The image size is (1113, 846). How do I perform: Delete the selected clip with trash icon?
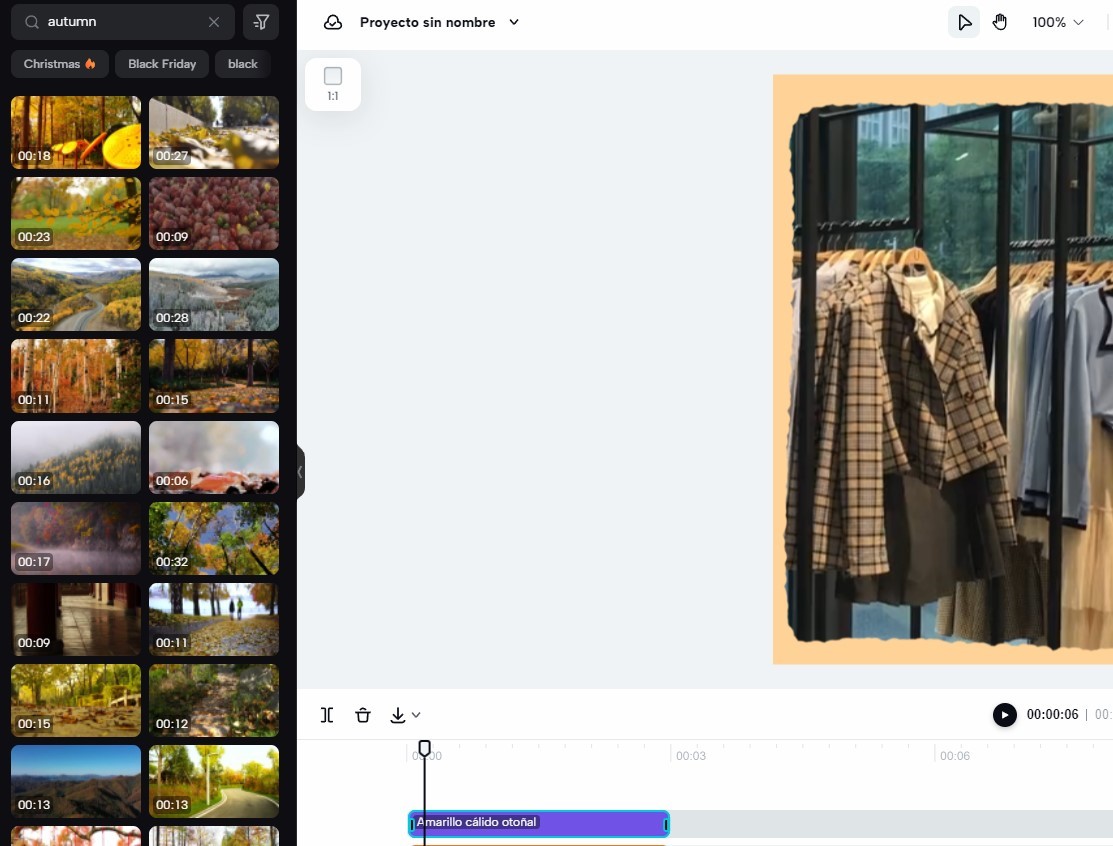pos(363,715)
